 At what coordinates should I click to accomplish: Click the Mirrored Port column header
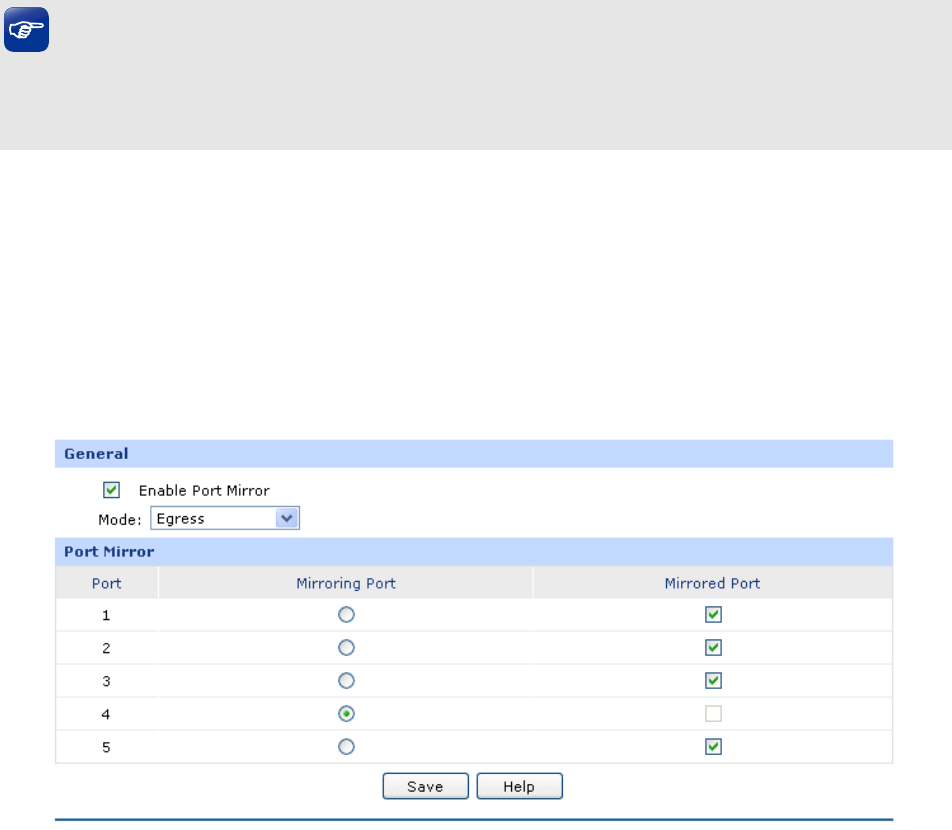click(x=712, y=583)
